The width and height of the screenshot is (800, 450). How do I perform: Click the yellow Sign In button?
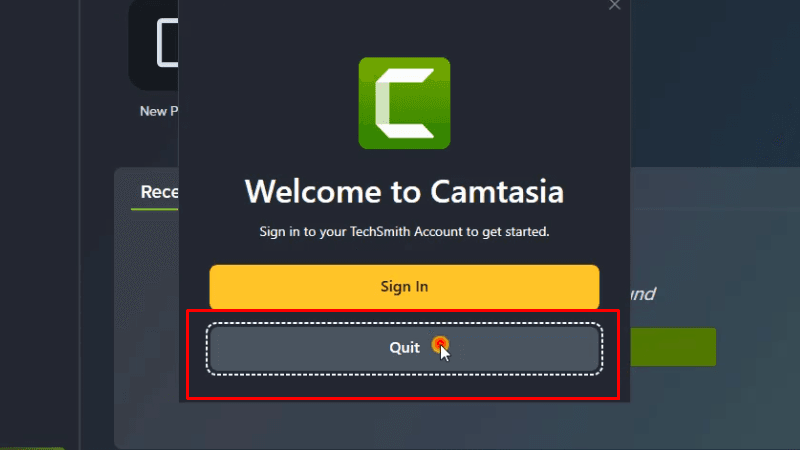[404, 286]
